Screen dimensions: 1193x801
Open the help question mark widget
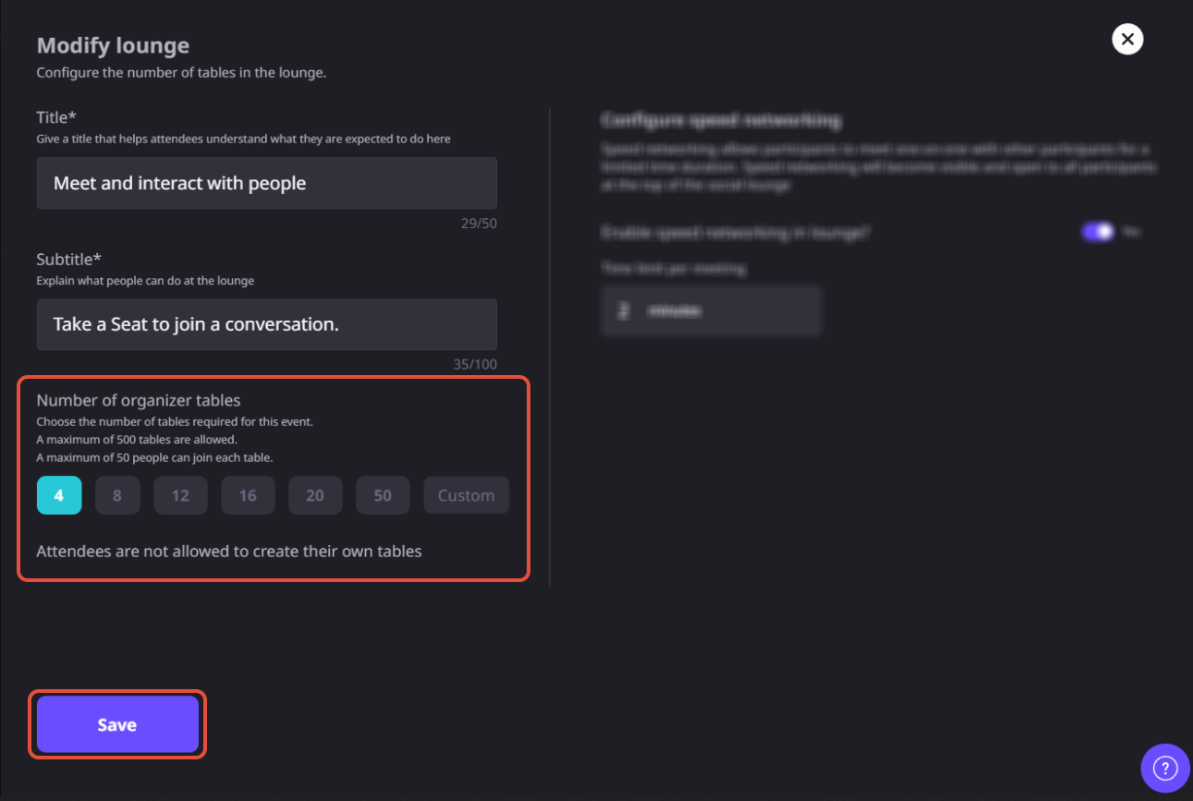click(x=1165, y=768)
